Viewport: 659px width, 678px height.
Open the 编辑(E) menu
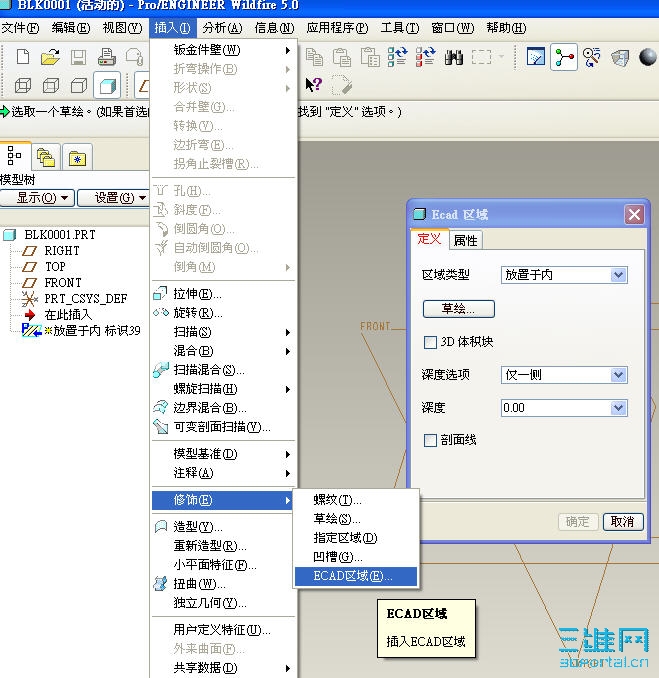(x=70, y=28)
